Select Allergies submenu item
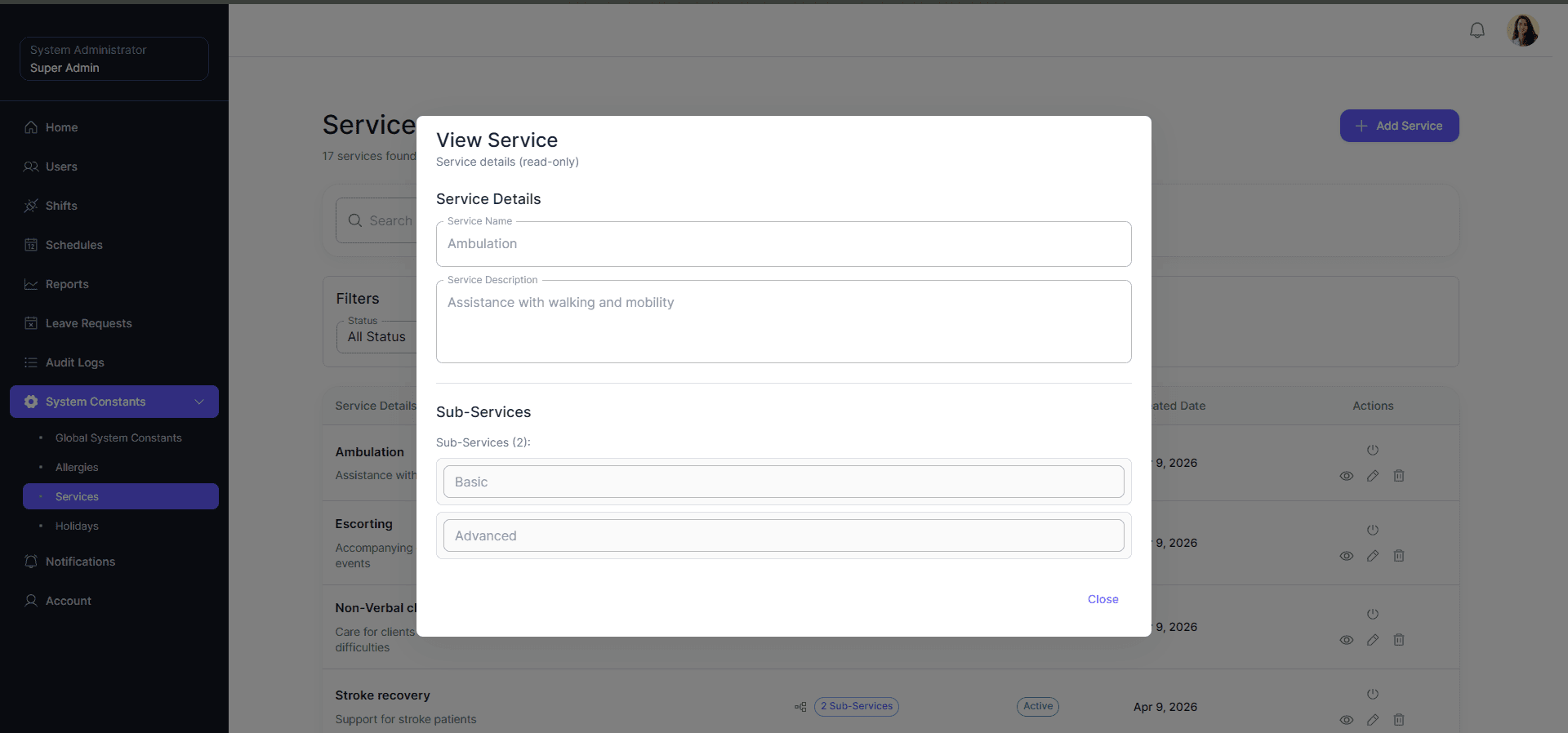 click(121, 467)
